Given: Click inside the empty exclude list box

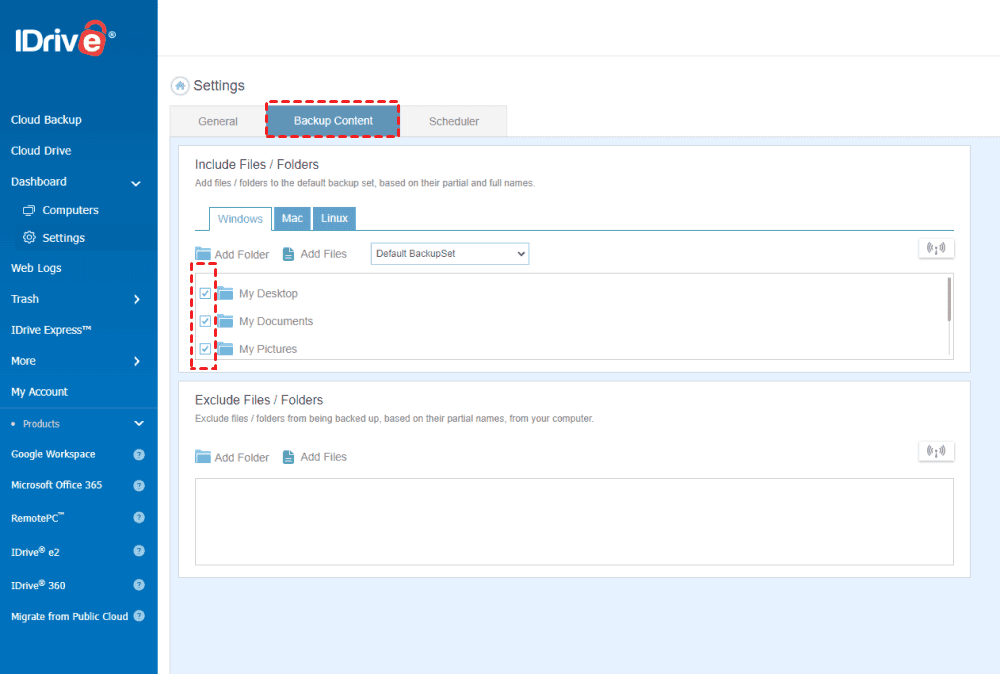Looking at the screenshot, I should (x=574, y=522).
